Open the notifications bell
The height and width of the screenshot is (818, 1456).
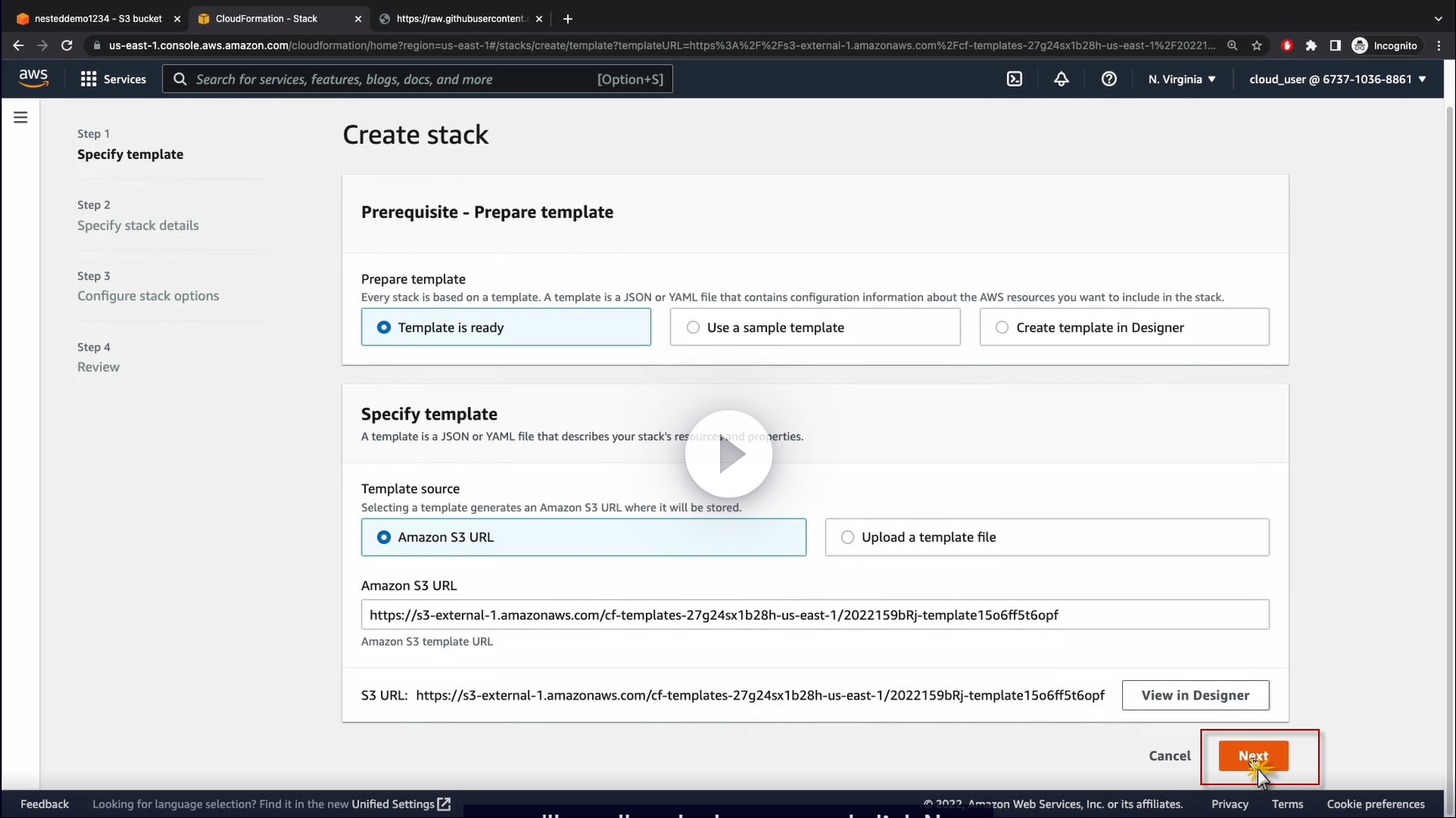tap(1062, 79)
